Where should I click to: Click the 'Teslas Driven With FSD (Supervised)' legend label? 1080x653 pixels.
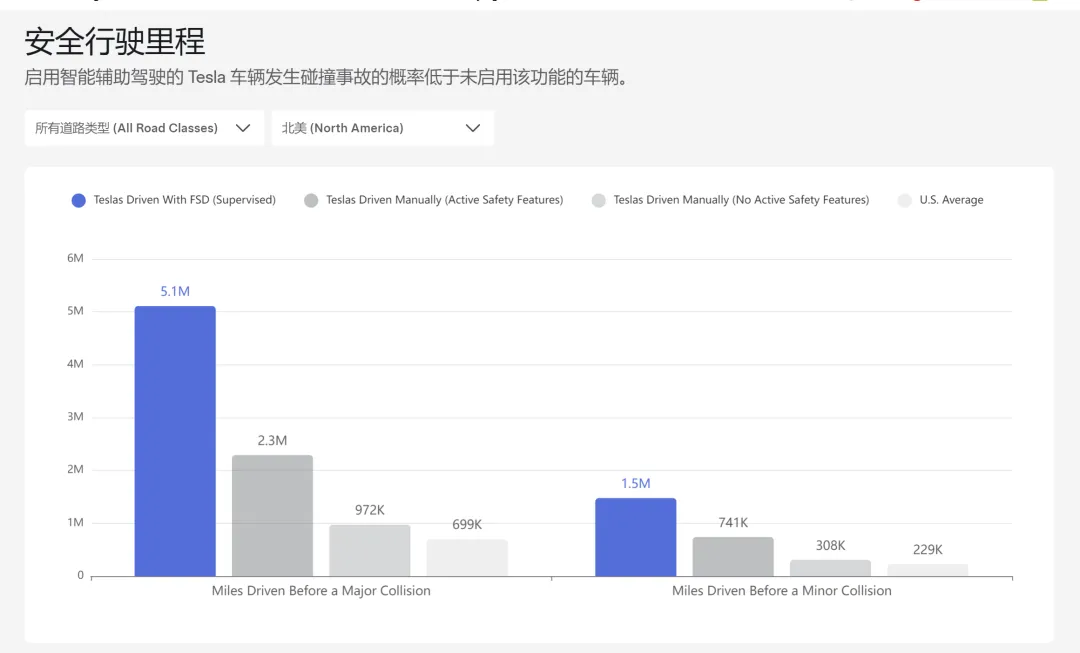(185, 200)
